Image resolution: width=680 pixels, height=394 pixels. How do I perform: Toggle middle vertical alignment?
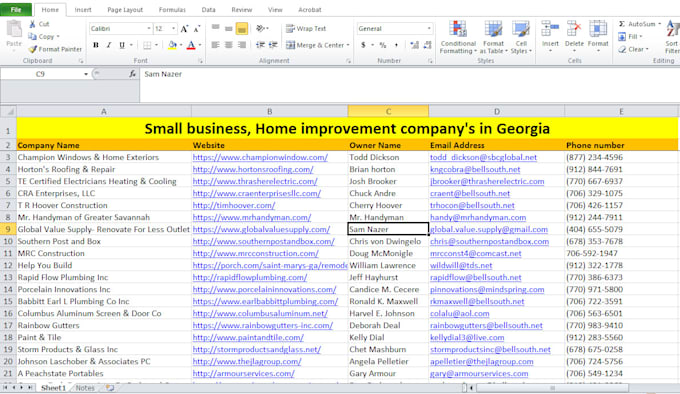(229, 28)
